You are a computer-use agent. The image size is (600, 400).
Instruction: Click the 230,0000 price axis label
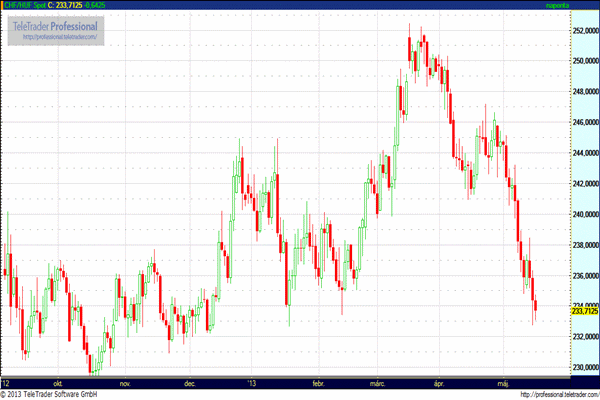coord(584,368)
